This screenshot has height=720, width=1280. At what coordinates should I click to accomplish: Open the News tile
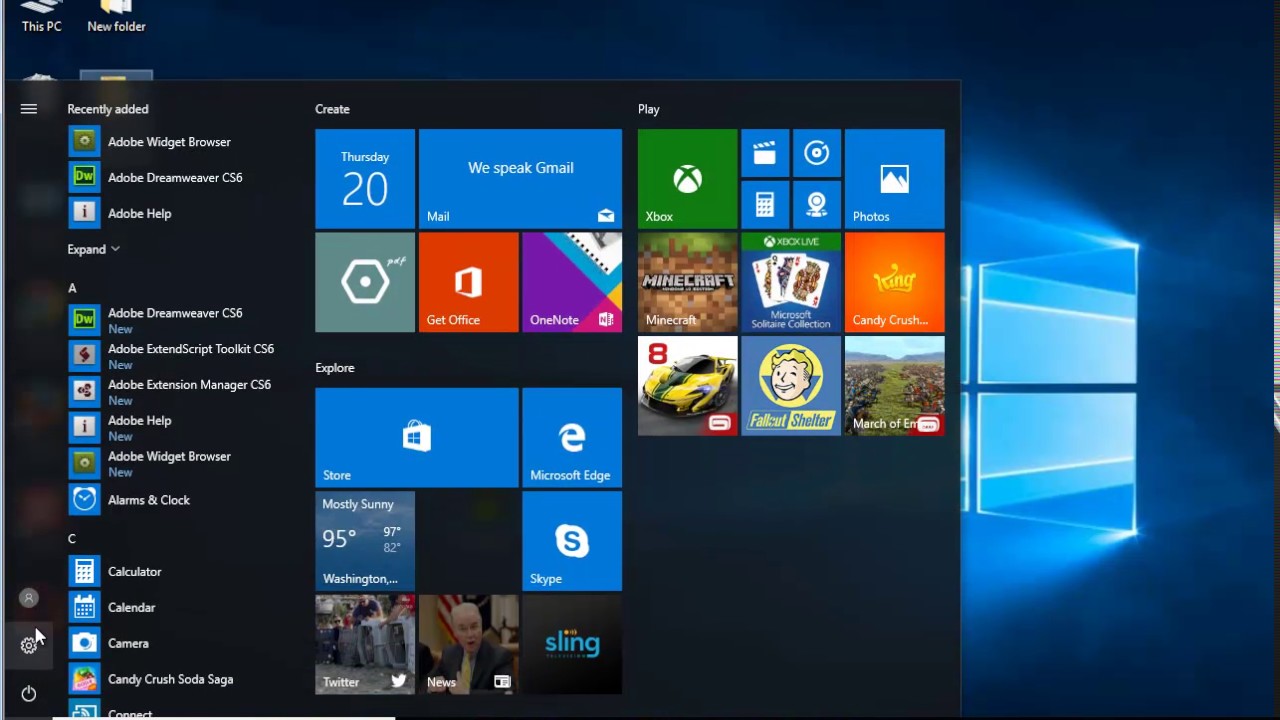[x=468, y=645]
